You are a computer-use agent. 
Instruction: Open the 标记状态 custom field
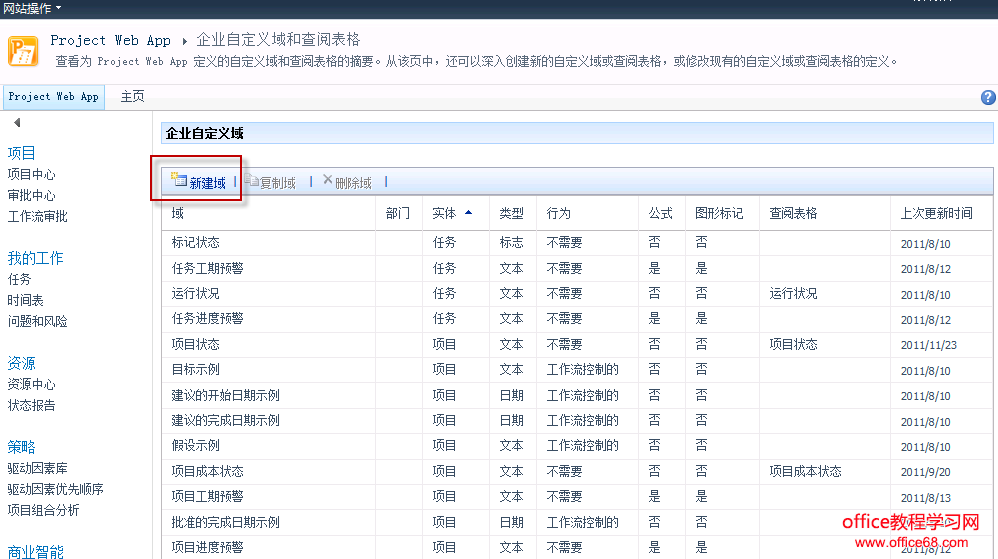pyautogui.click(x=195, y=242)
